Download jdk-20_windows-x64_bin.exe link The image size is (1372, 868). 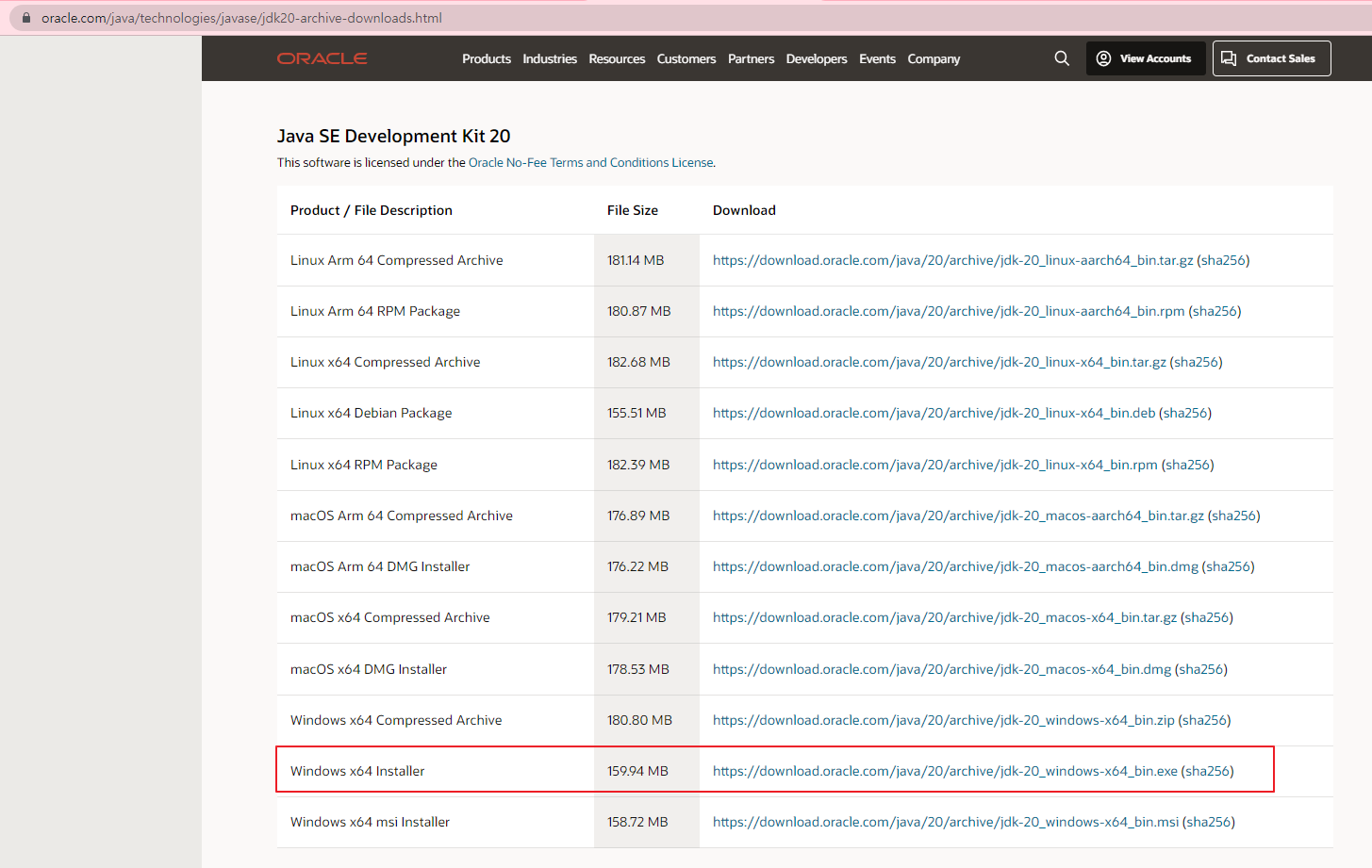click(945, 771)
